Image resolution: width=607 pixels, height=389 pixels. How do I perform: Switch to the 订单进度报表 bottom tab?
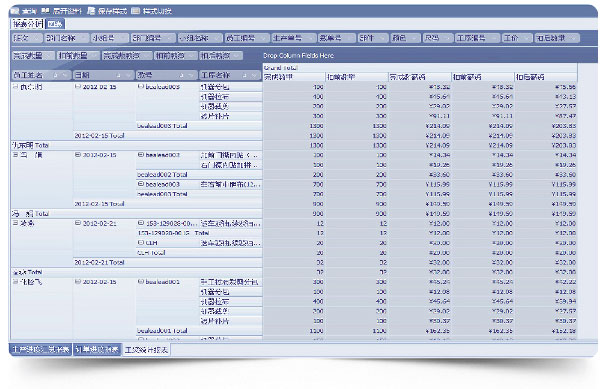pos(97,350)
